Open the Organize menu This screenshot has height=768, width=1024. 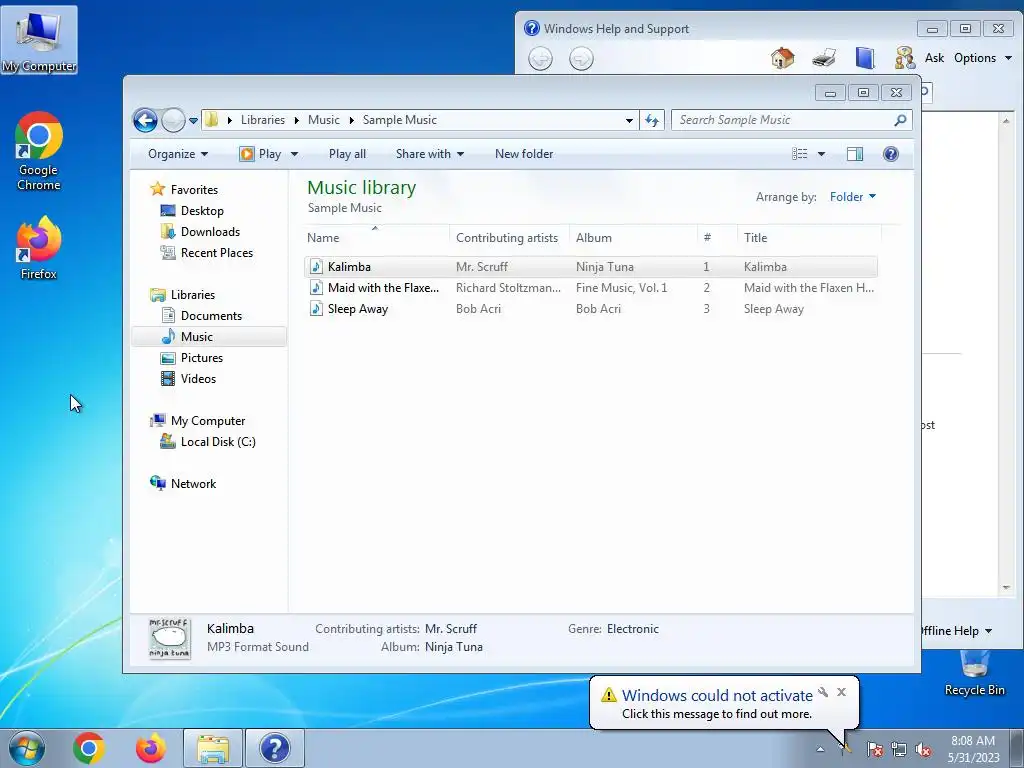pyautogui.click(x=178, y=154)
